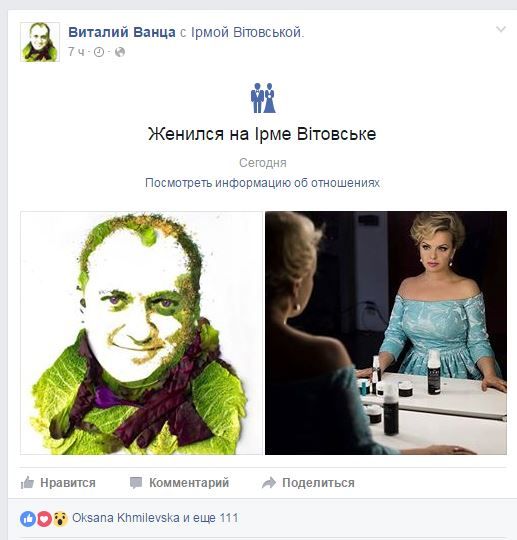Click the Комментарий button label
Viewport: 517px width, 540px height.
pyautogui.click(x=189, y=483)
